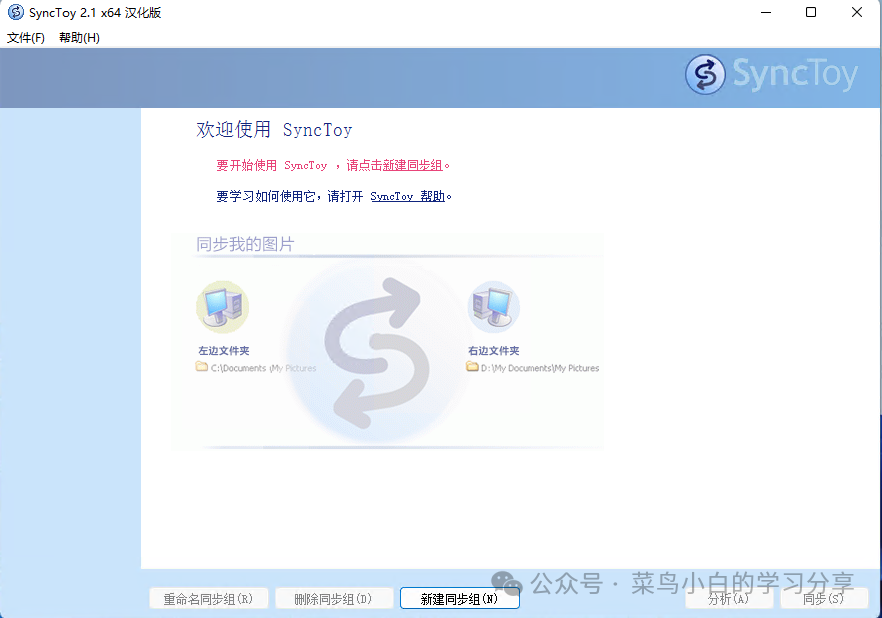Screen dimensions: 882x618
Task: Open the SyncToy 帮助 link
Action: [408, 196]
